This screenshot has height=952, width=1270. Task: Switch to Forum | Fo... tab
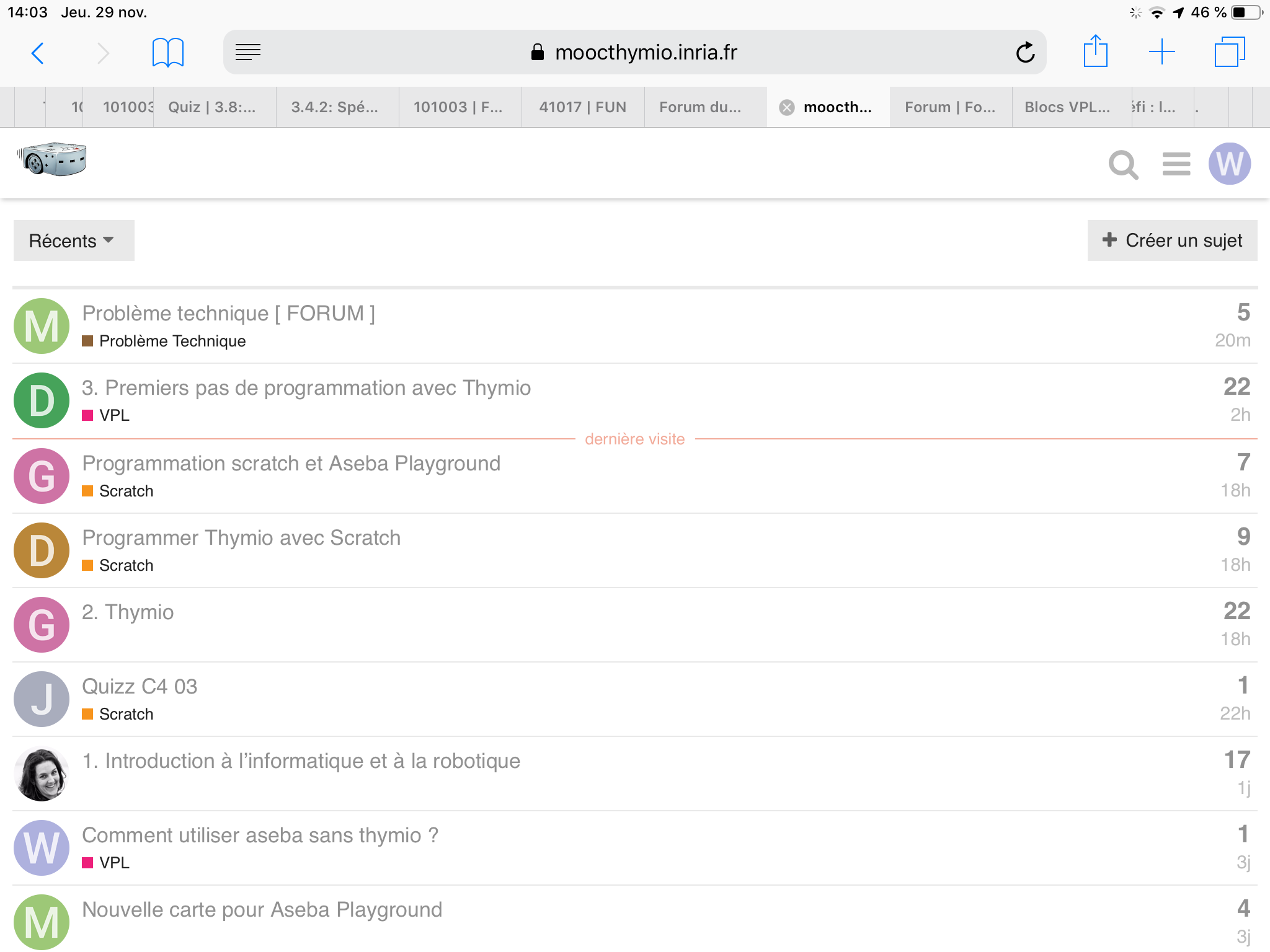[951, 107]
